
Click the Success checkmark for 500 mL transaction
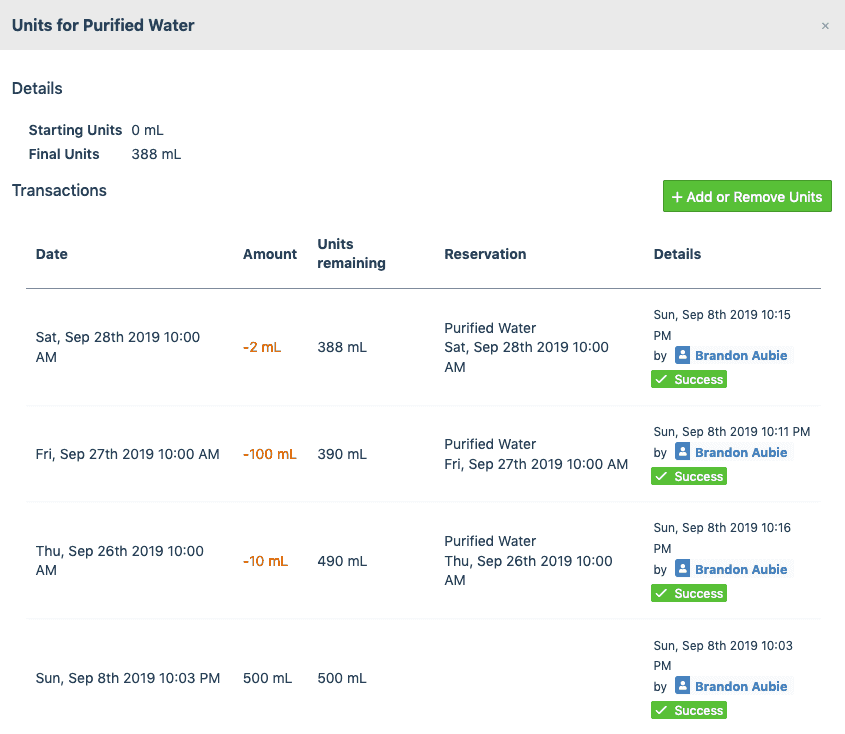pyautogui.click(x=662, y=710)
